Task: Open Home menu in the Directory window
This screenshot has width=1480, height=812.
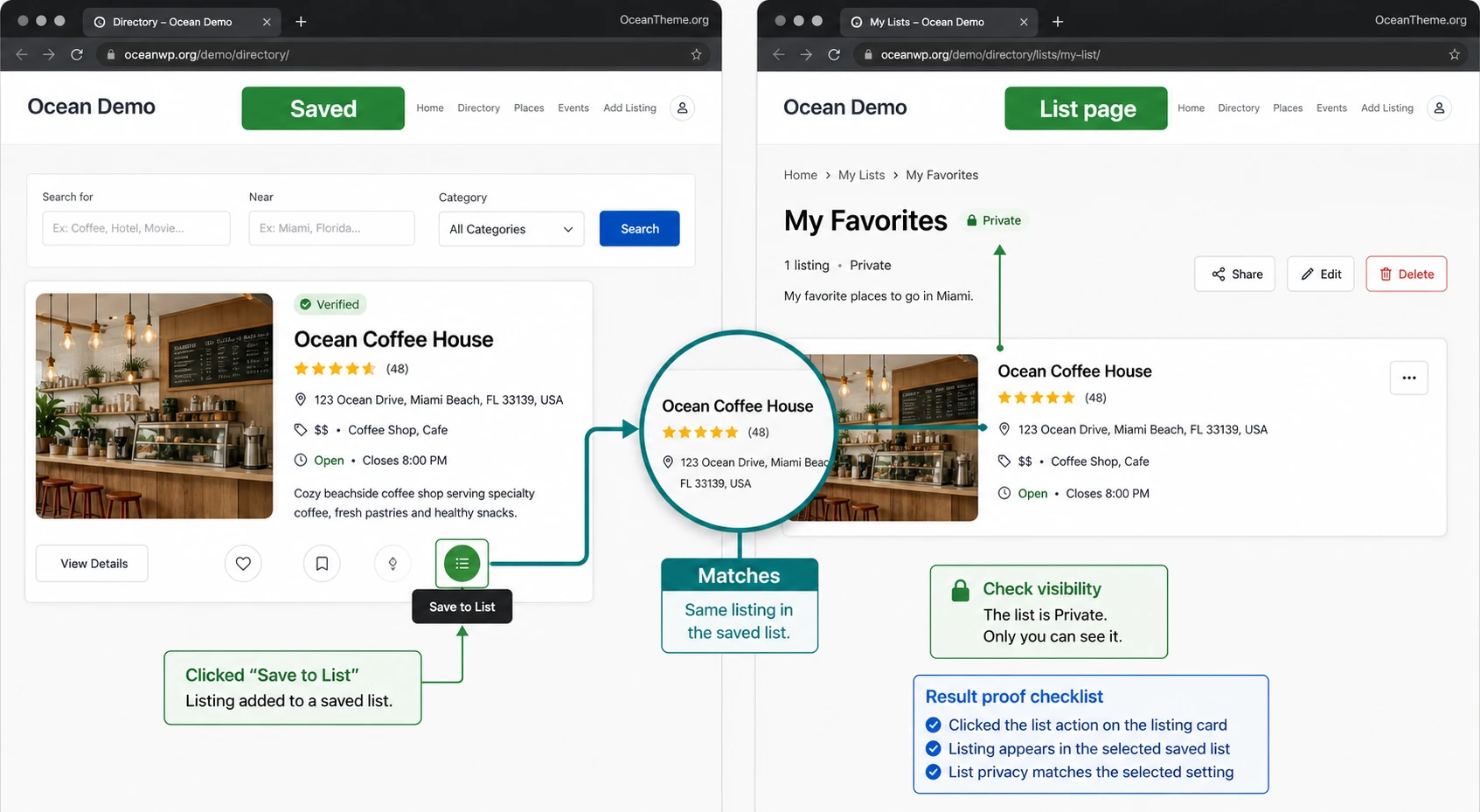Action: tap(430, 108)
